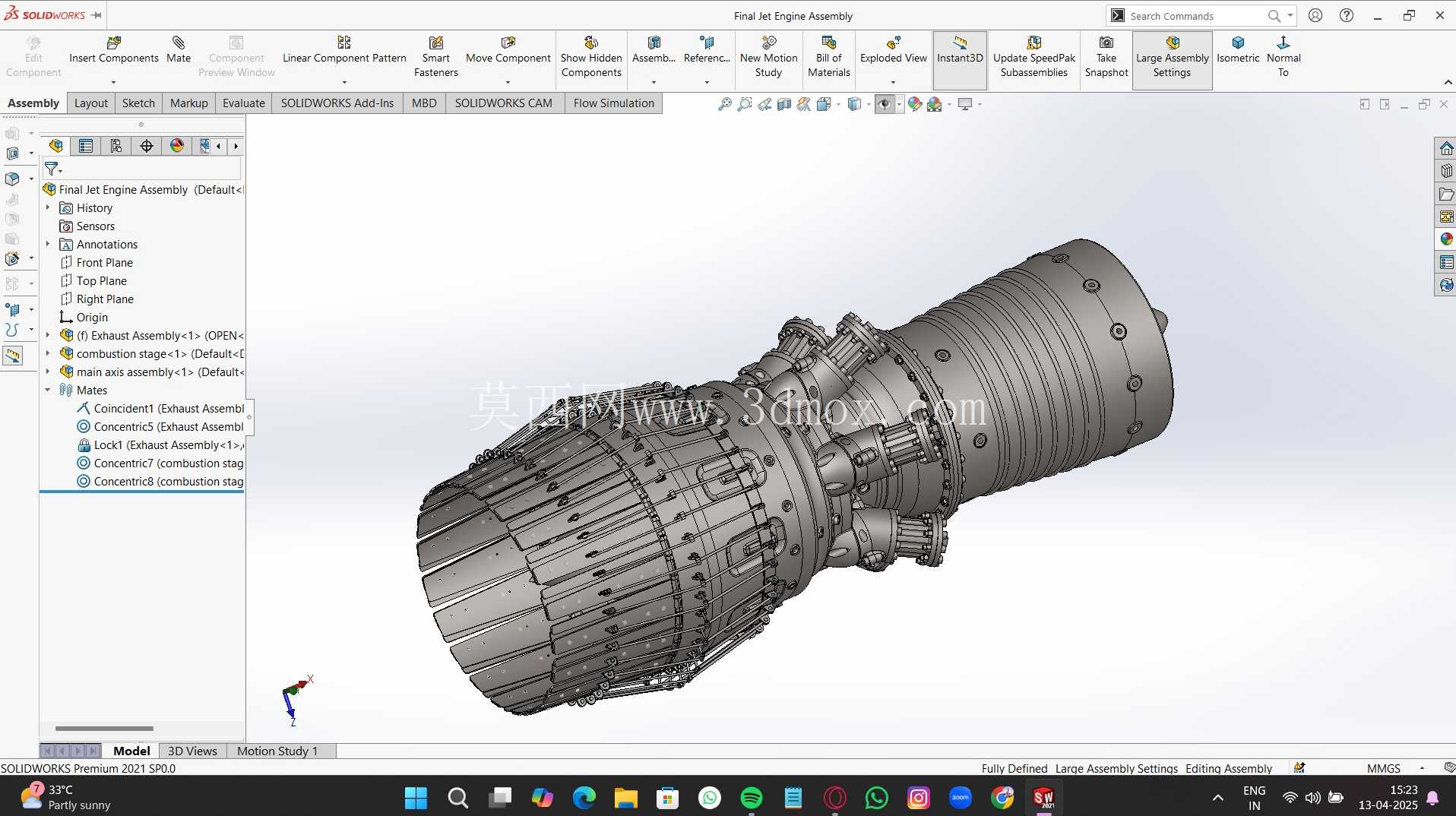Expand the Exhaust Assembly node

click(48, 335)
